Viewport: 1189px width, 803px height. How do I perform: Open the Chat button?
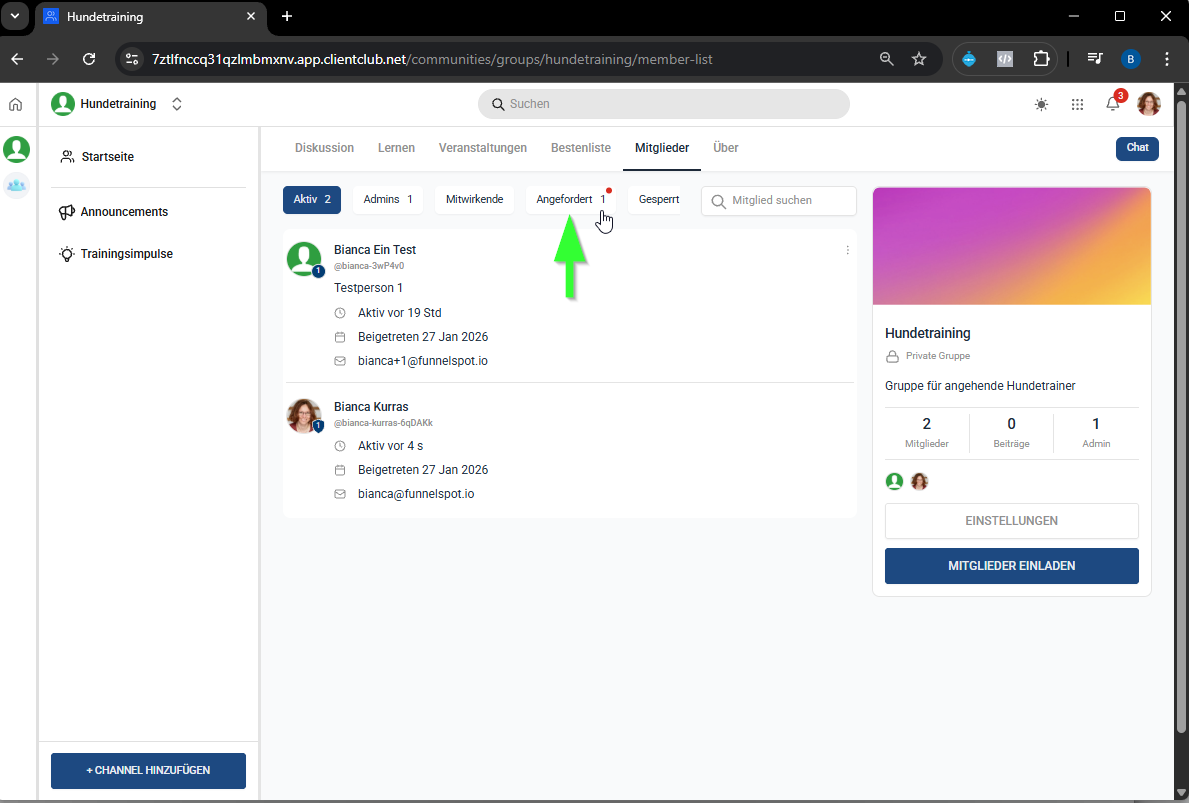point(1137,148)
